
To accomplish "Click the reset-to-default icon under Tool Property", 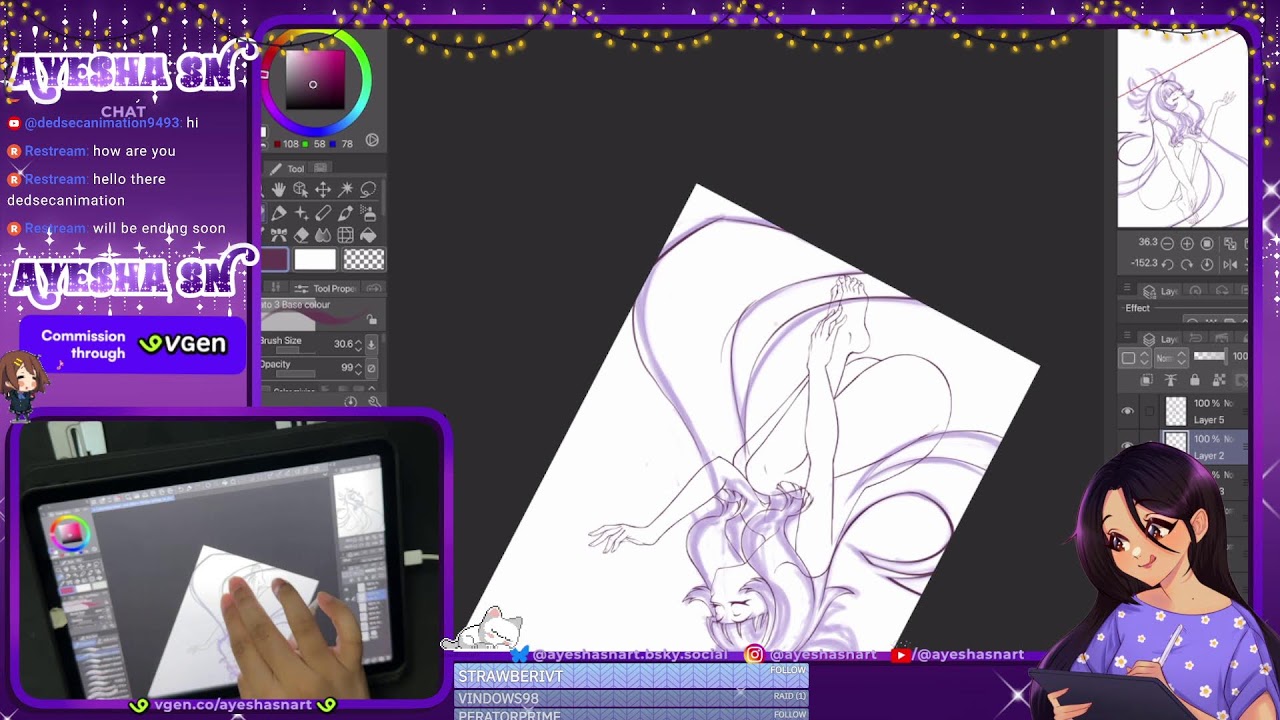I will (x=351, y=401).
